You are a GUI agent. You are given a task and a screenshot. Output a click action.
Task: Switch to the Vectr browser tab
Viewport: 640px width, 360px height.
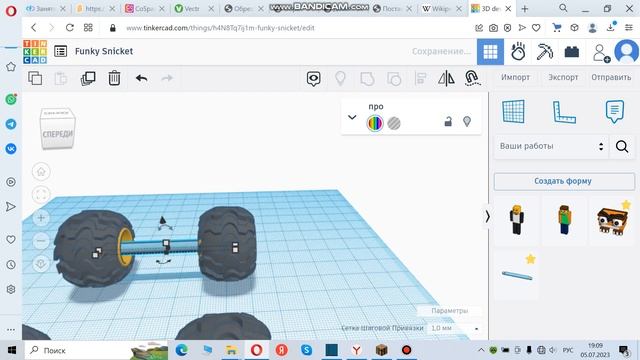pos(192,9)
